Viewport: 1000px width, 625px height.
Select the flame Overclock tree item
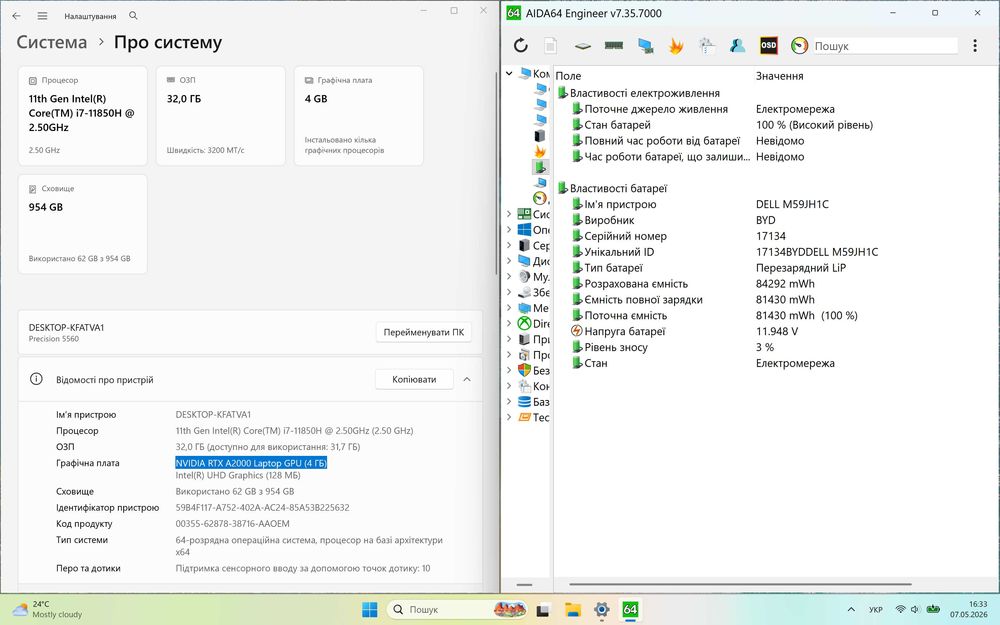[x=540, y=151]
